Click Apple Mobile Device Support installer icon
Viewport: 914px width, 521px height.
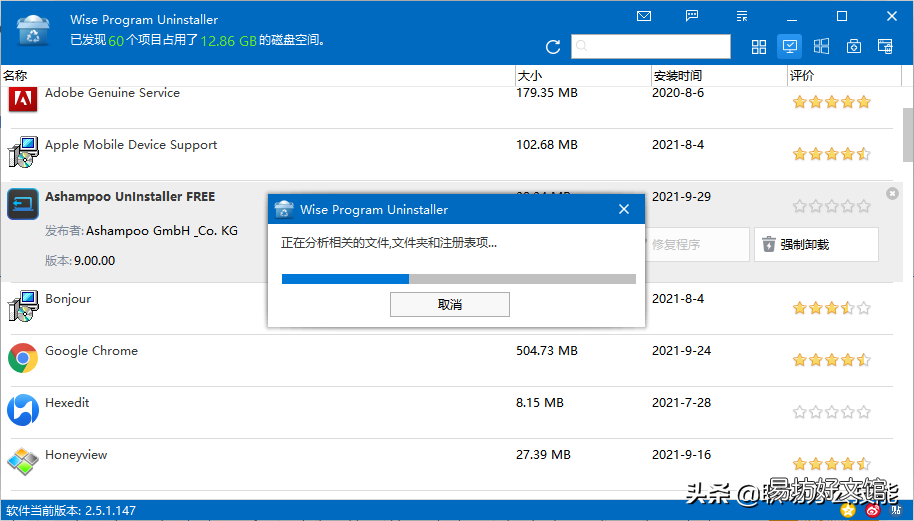[x=23, y=152]
